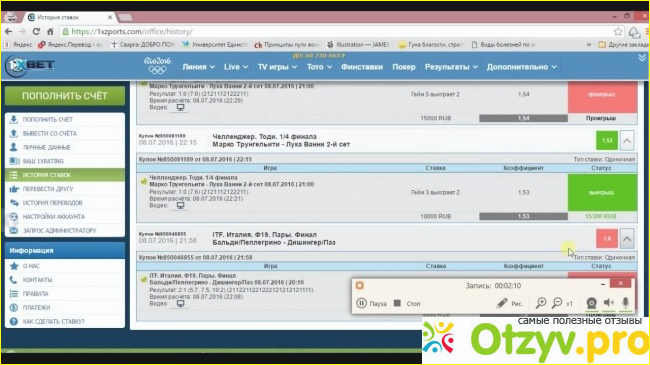This screenshot has height=365, width=650.
Task: Expand the Линия dropdown menu
Action: tap(199, 67)
